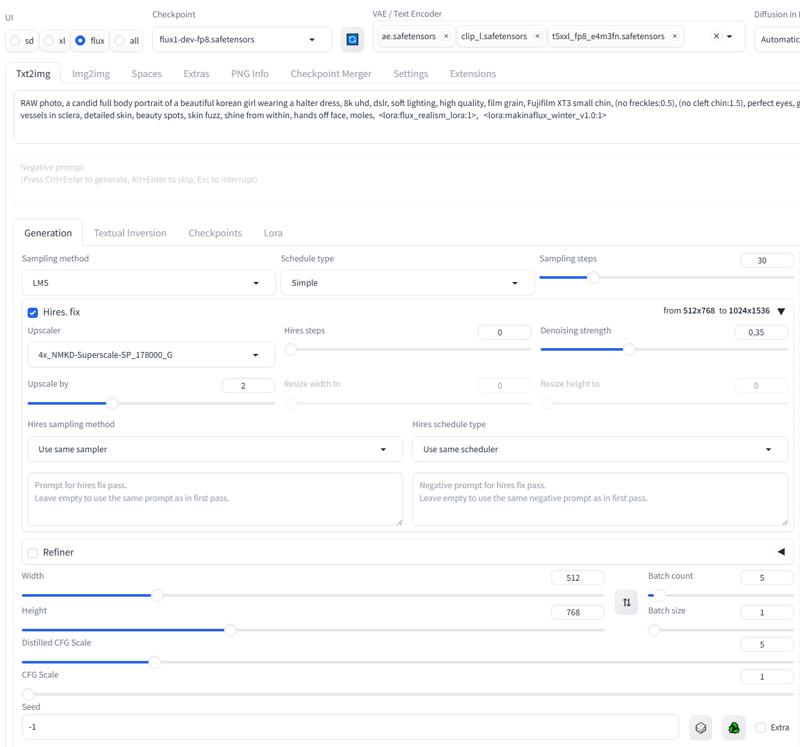Switch to the Txt2img tab

click(x=33, y=73)
